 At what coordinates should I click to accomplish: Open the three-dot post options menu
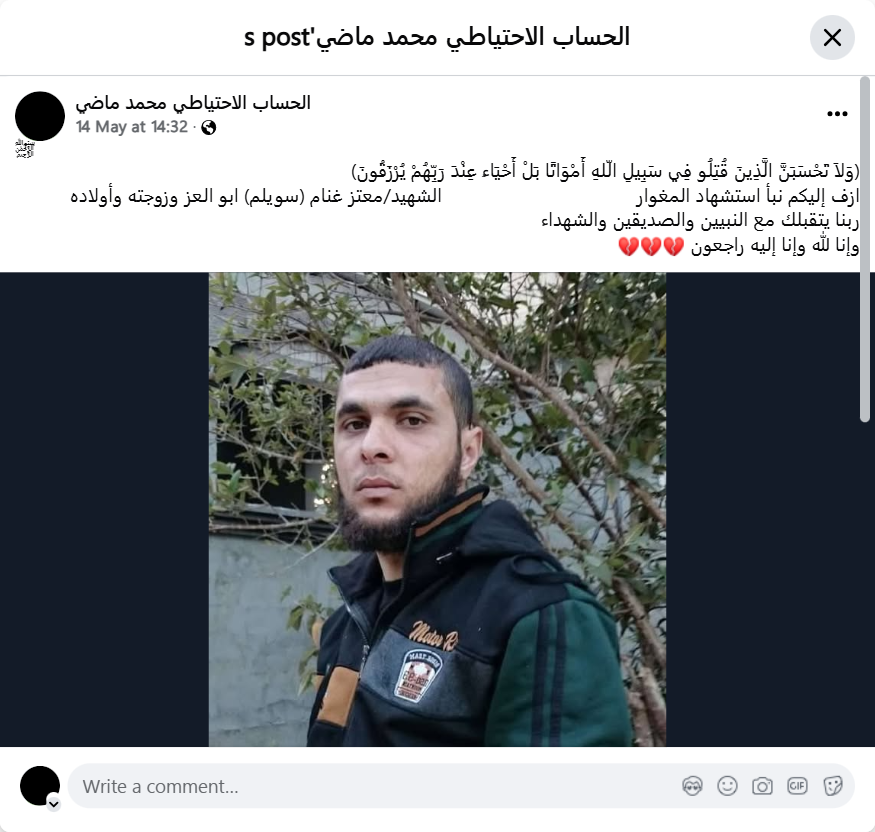837,114
